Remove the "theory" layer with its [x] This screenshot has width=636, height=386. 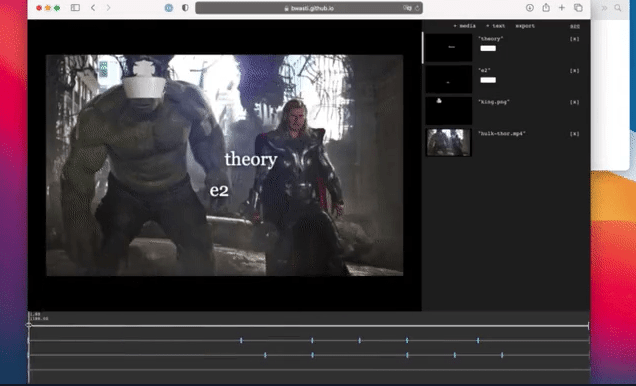575,39
